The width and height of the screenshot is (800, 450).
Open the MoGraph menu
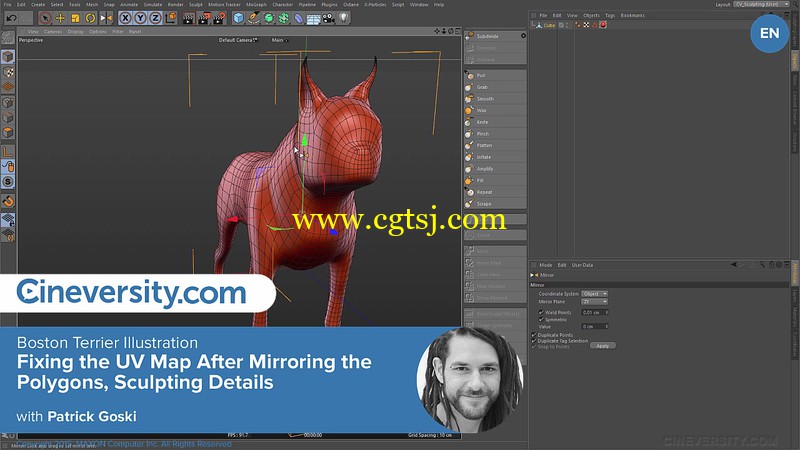tap(256, 5)
